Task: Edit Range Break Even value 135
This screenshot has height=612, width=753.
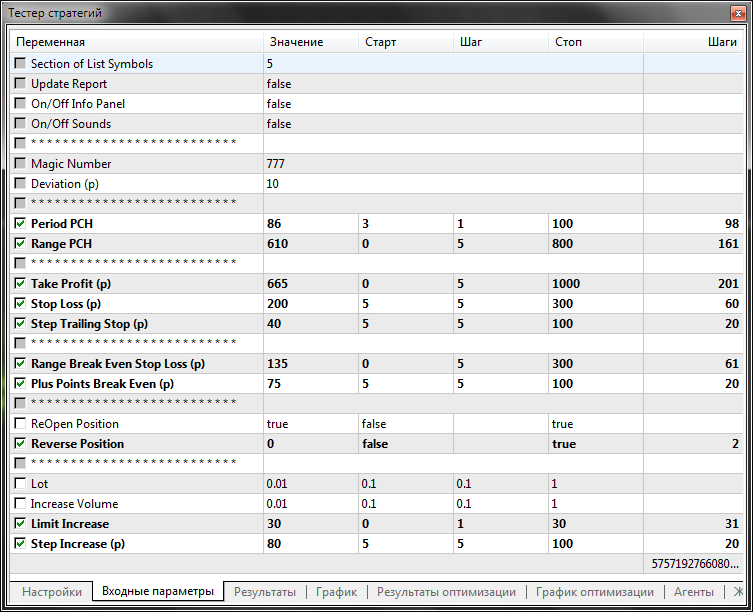Action: pyautogui.click(x=311, y=364)
